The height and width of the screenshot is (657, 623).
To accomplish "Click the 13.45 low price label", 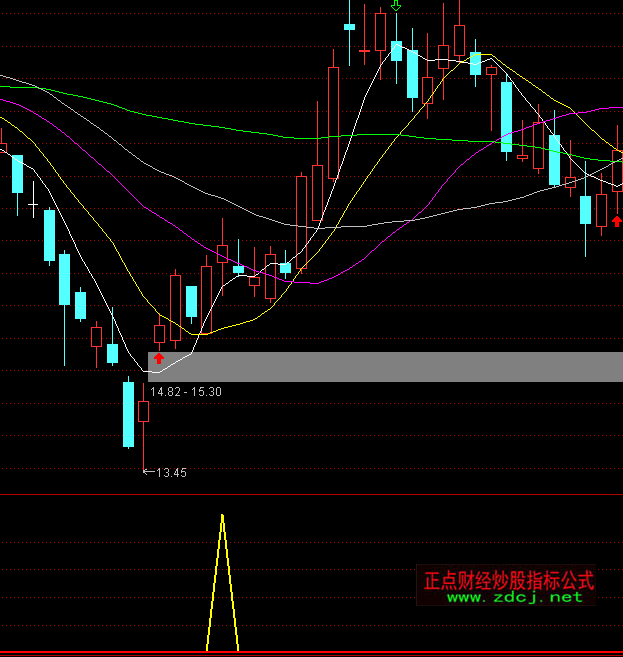I will 172,473.
